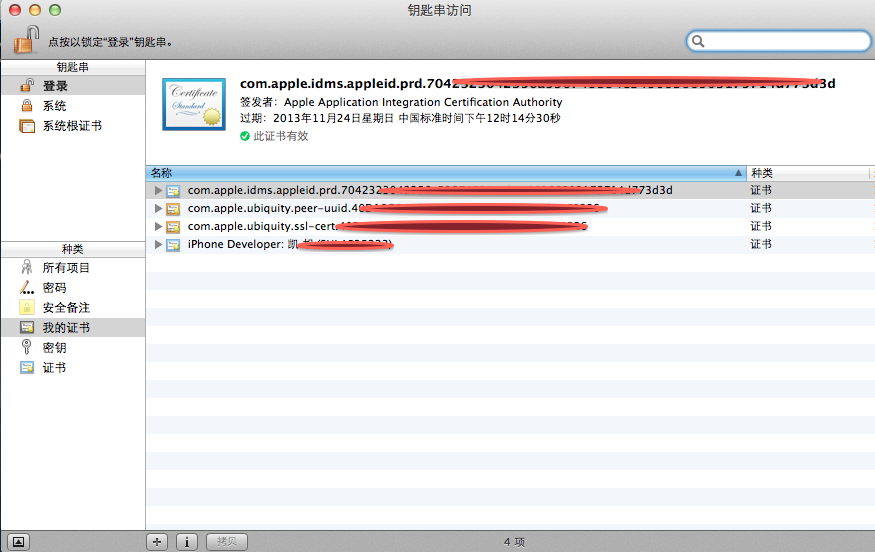Click the magnifying glass search icon

698,41
